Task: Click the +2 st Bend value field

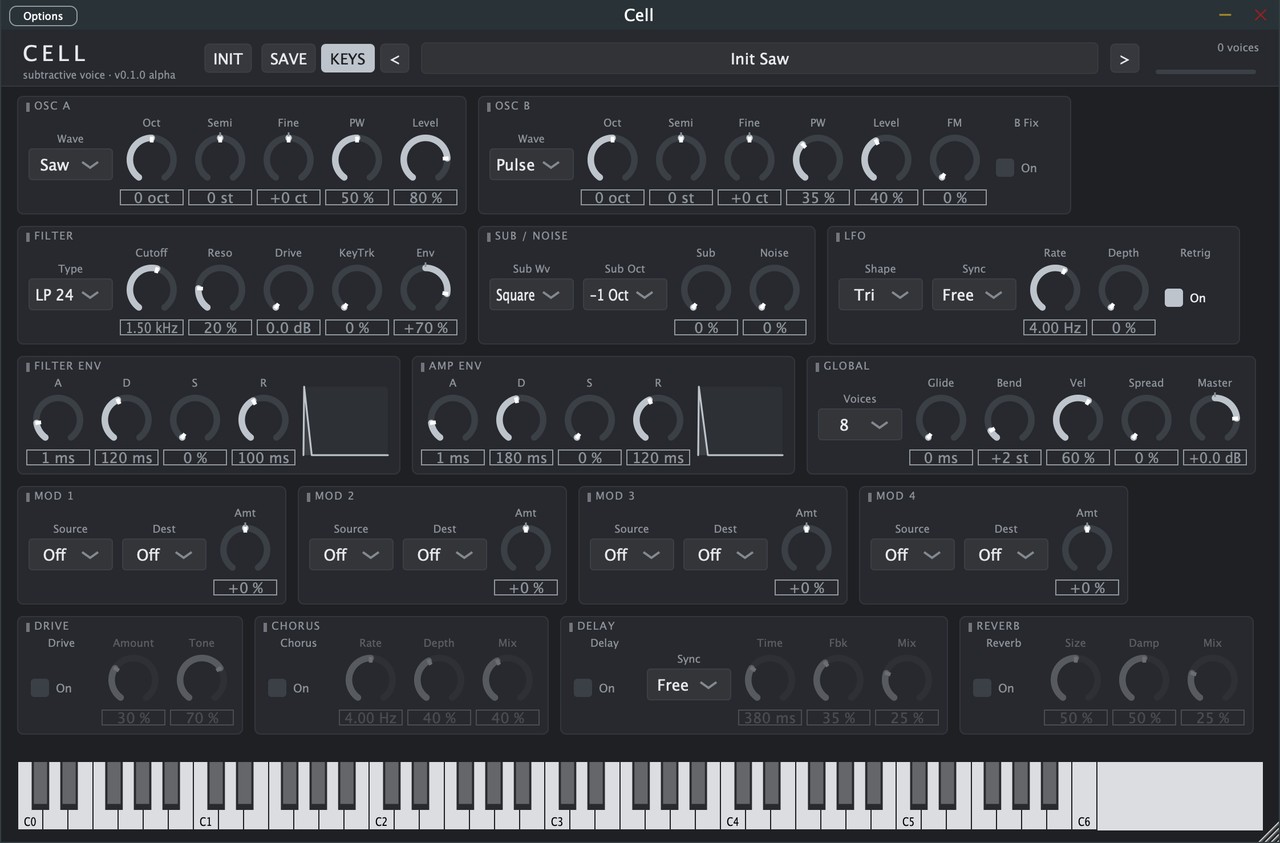Action: 1009,457
